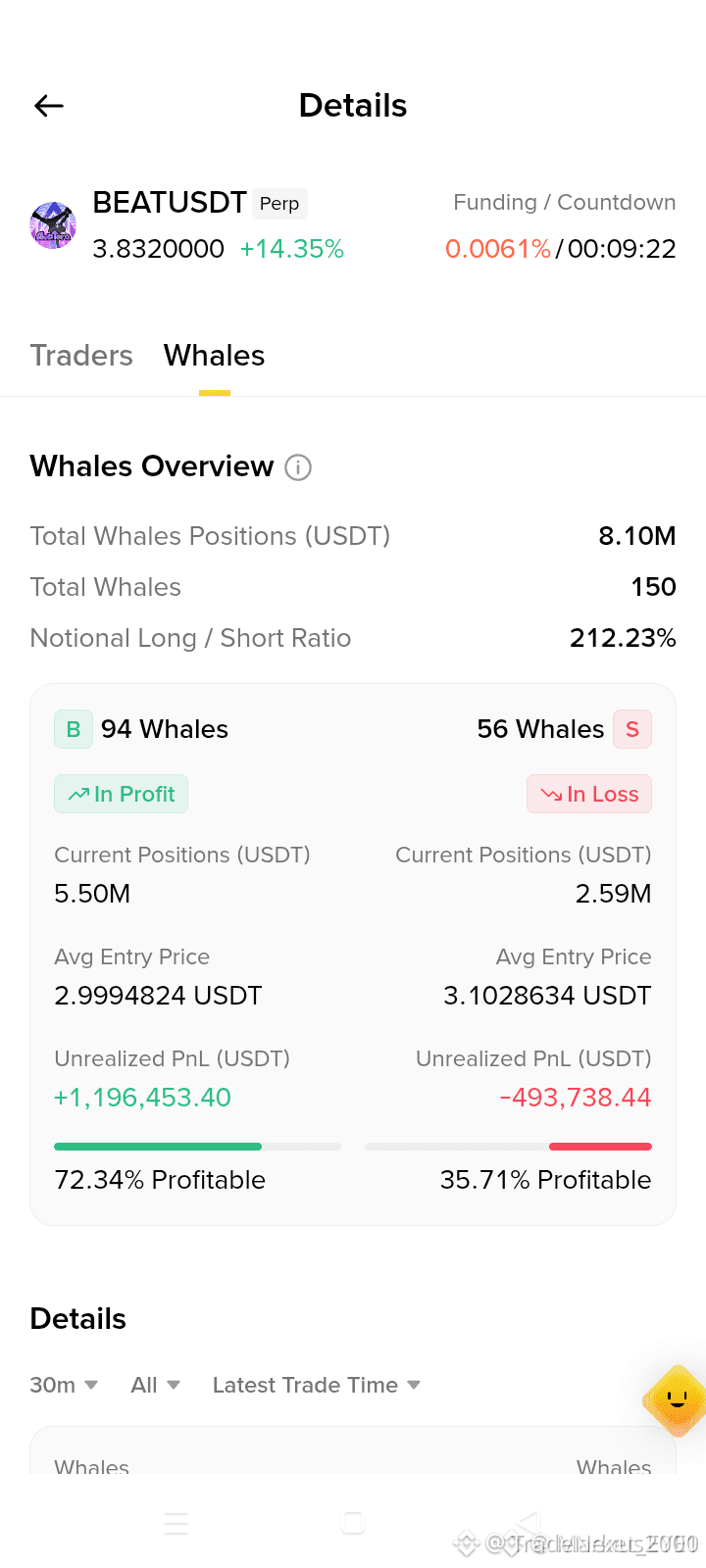Image resolution: width=706 pixels, height=1568 pixels.
Task: Tap the funding rate 0.0061% value
Action: 498,249
